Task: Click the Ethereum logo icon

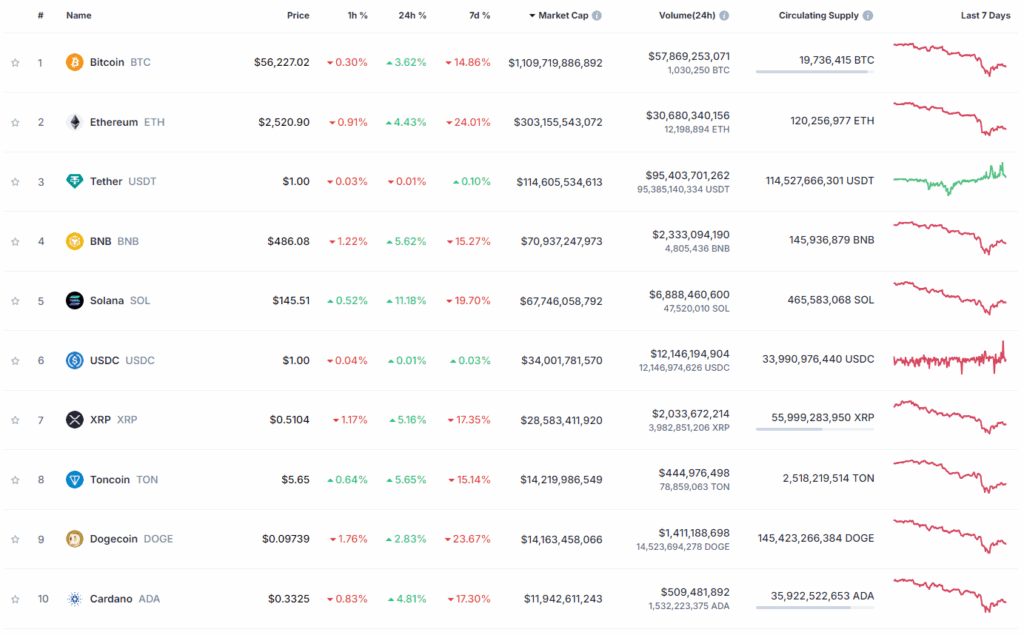Action: pyautogui.click(x=74, y=122)
